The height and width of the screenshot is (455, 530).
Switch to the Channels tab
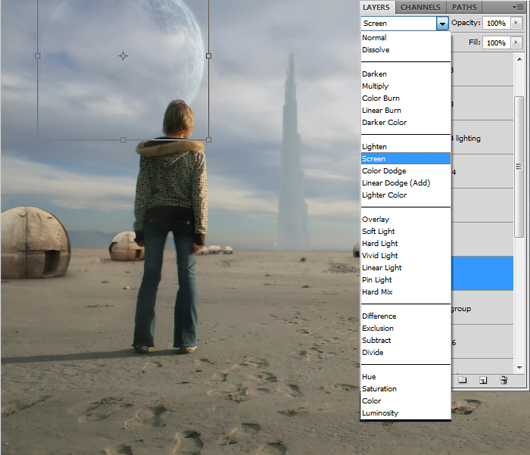[x=420, y=7]
